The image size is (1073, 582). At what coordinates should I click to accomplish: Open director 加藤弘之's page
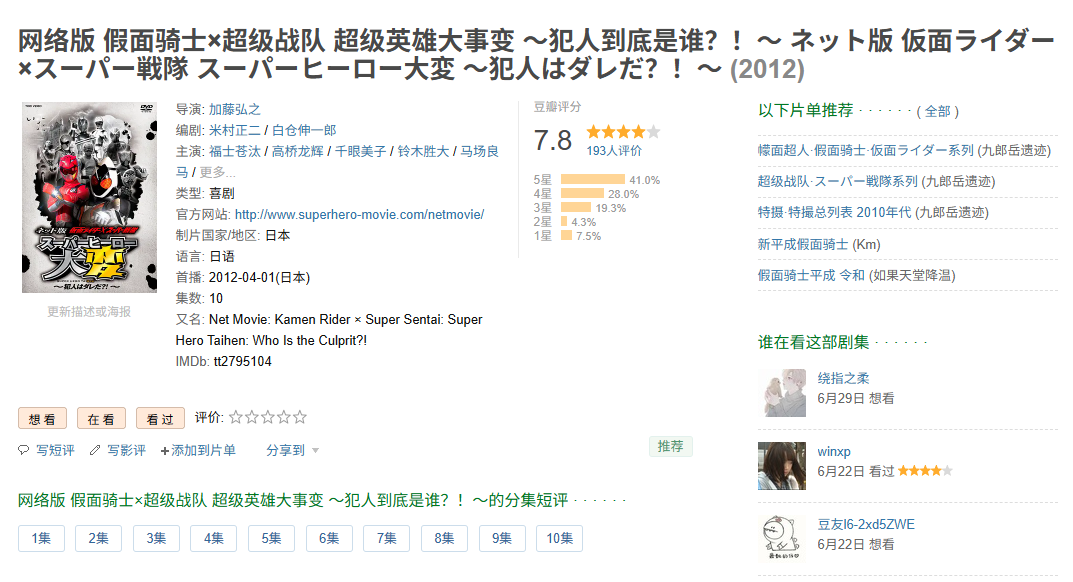click(235, 110)
